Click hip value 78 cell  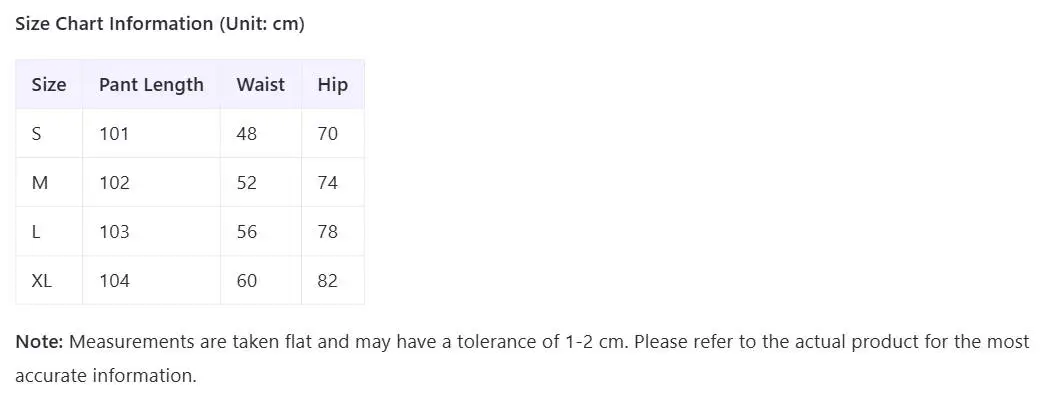tap(328, 232)
